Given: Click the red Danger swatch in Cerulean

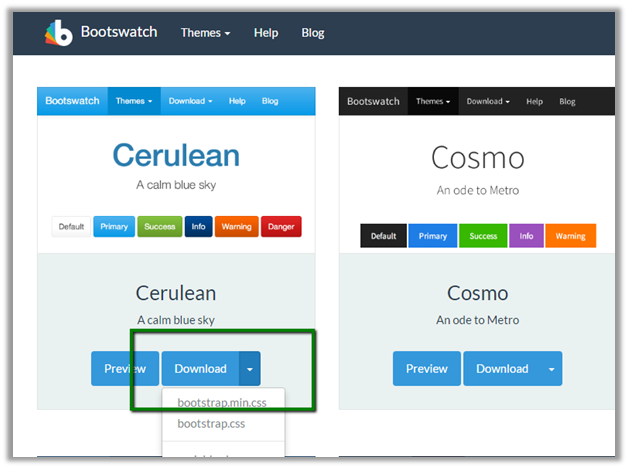Looking at the screenshot, I should click(281, 227).
